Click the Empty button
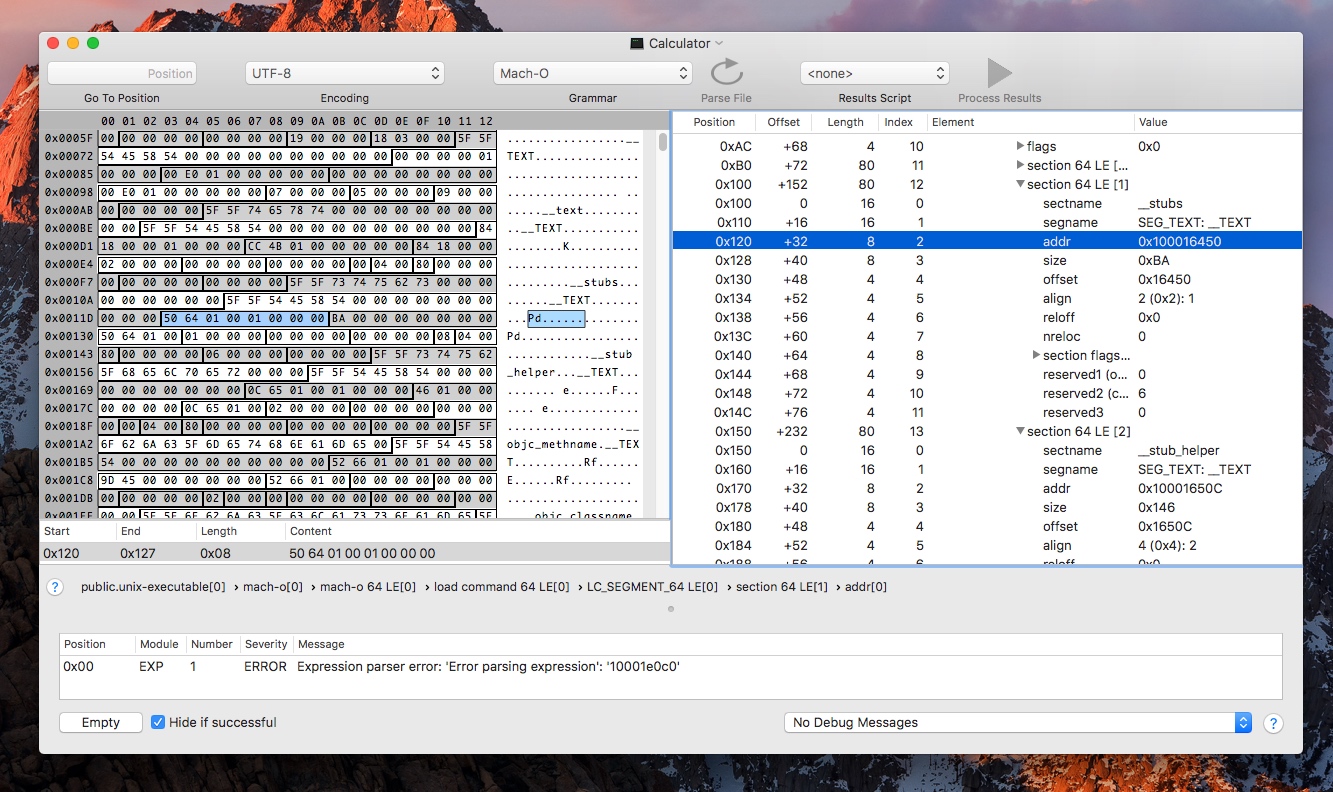Viewport: 1333px width, 792px height. tap(100, 722)
